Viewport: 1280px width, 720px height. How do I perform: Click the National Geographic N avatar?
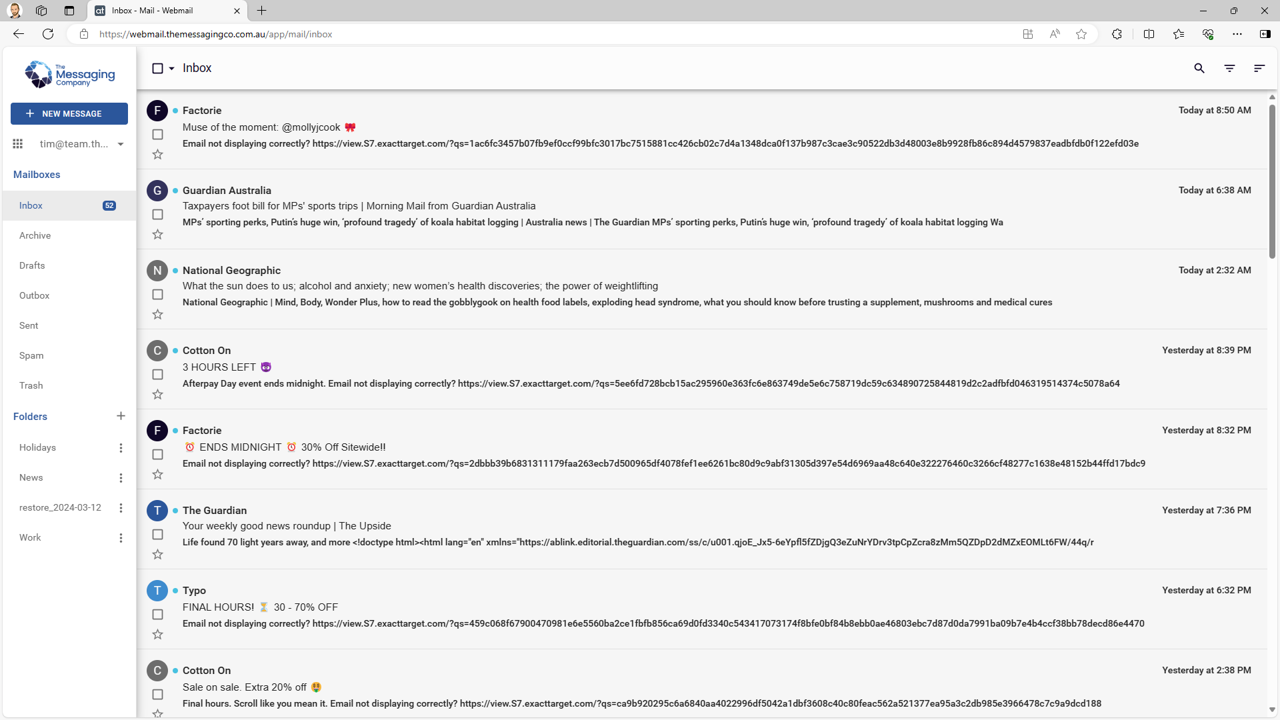click(x=157, y=271)
